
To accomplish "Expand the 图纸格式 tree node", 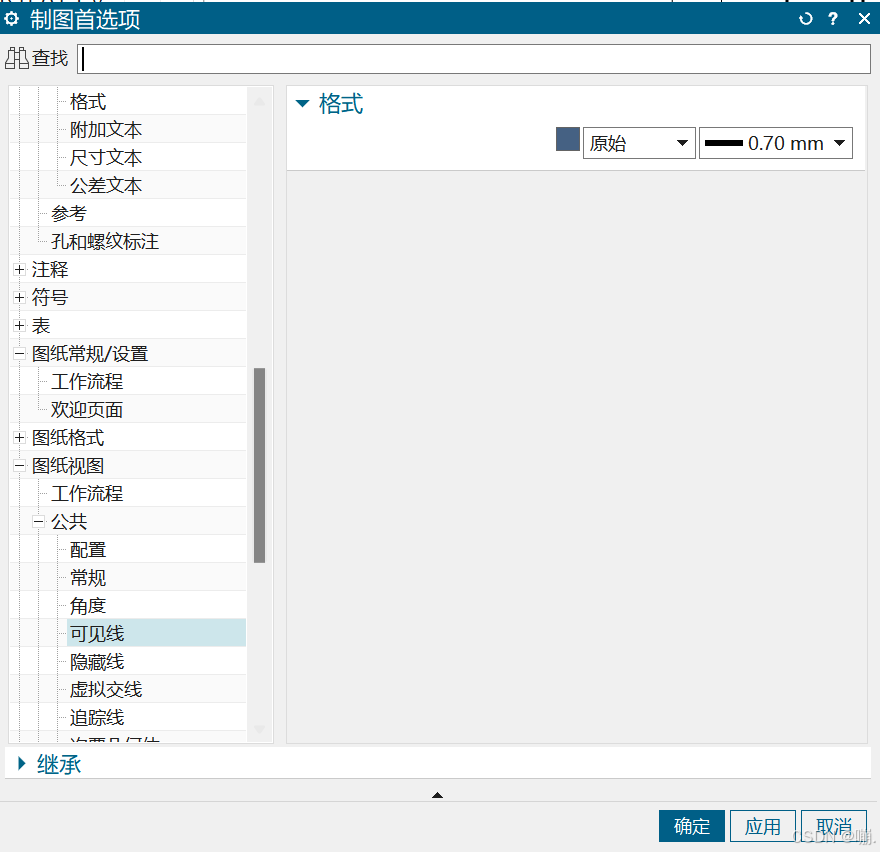I will 20,438.
